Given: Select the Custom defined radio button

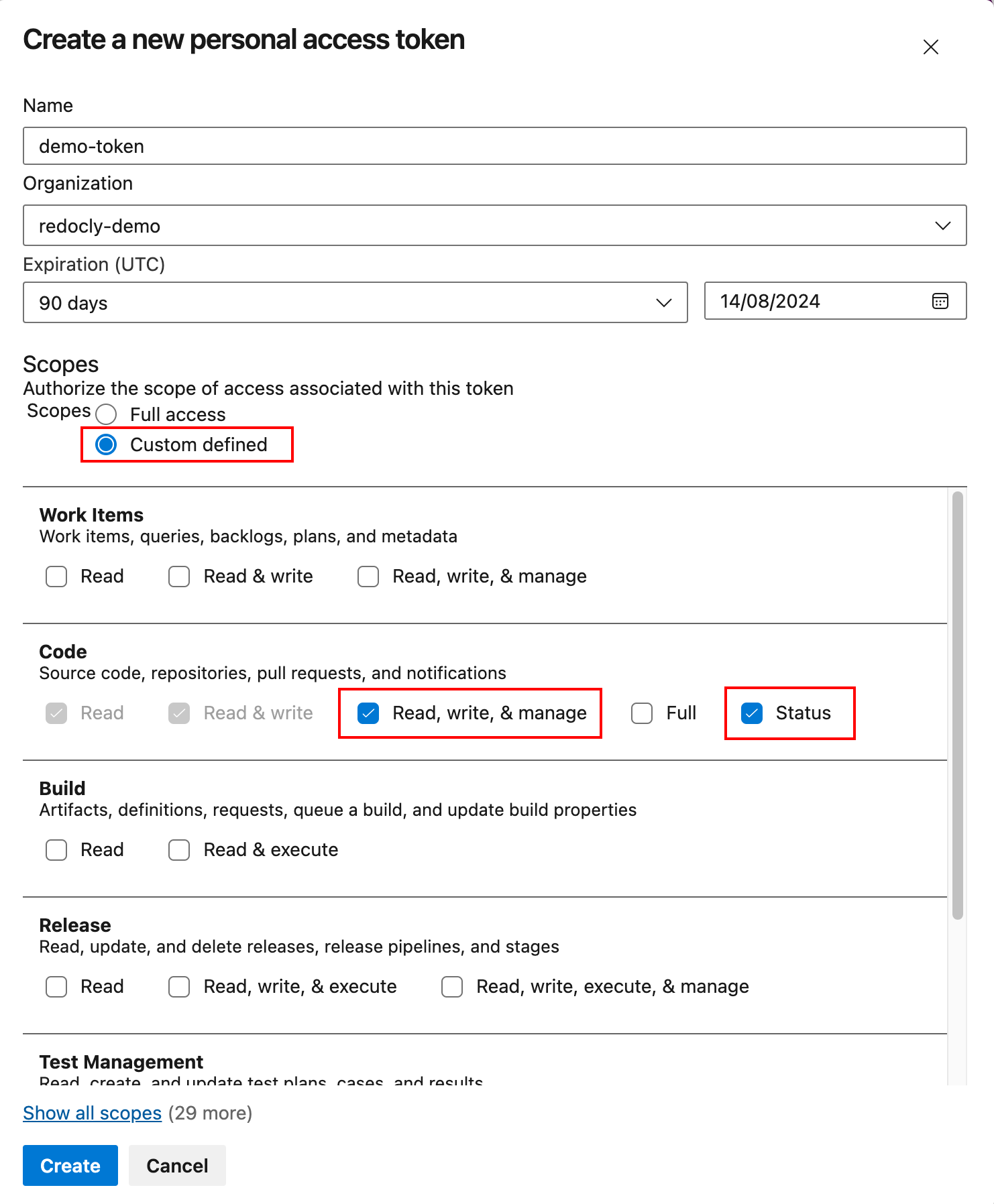Looking at the screenshot, I should (x=106, y=444).
